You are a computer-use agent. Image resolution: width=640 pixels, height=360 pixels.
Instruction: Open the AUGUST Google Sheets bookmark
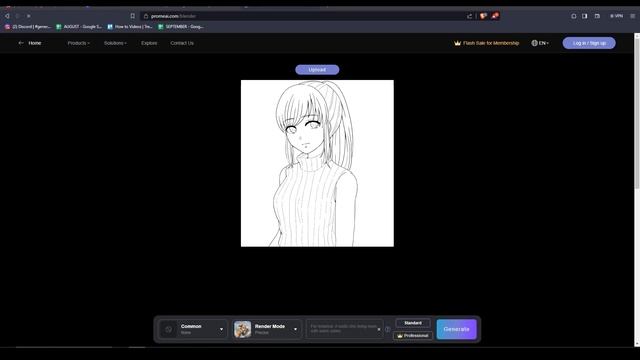coord(79,27)
